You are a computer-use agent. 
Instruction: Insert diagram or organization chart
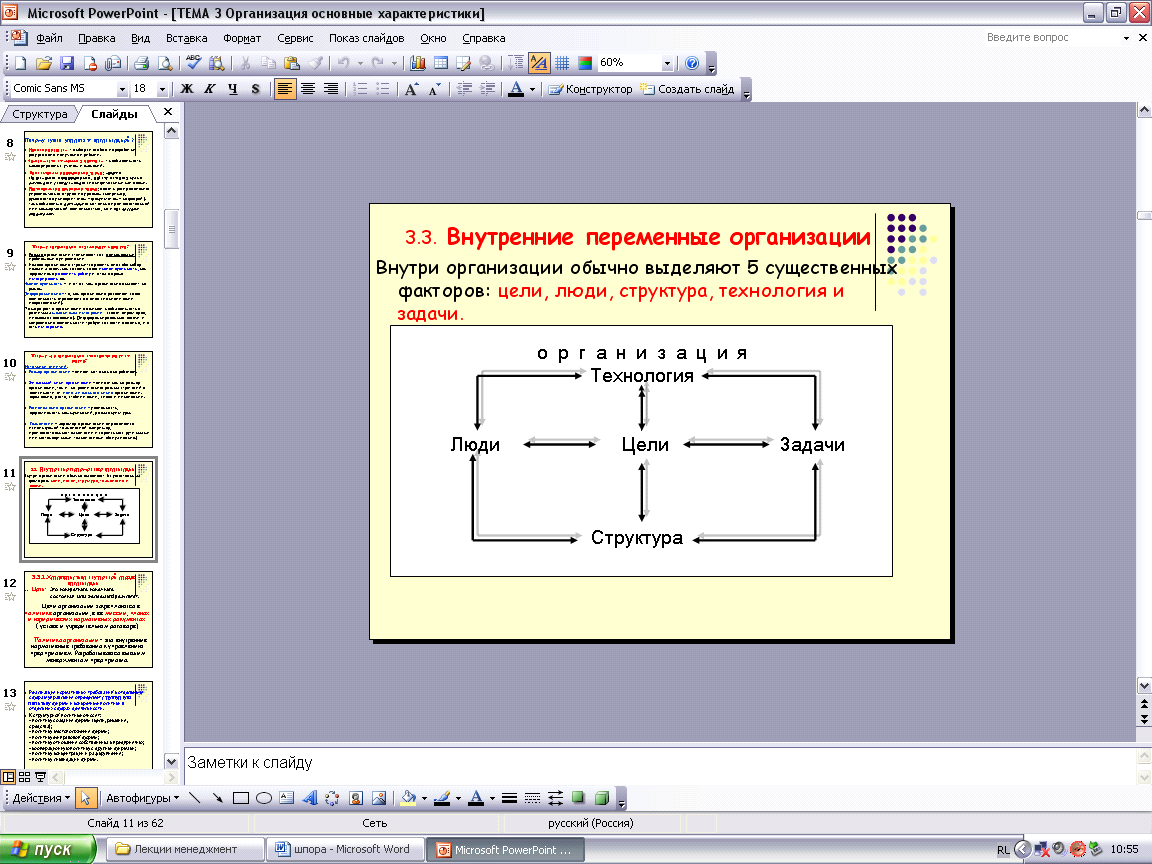(332, 798)
